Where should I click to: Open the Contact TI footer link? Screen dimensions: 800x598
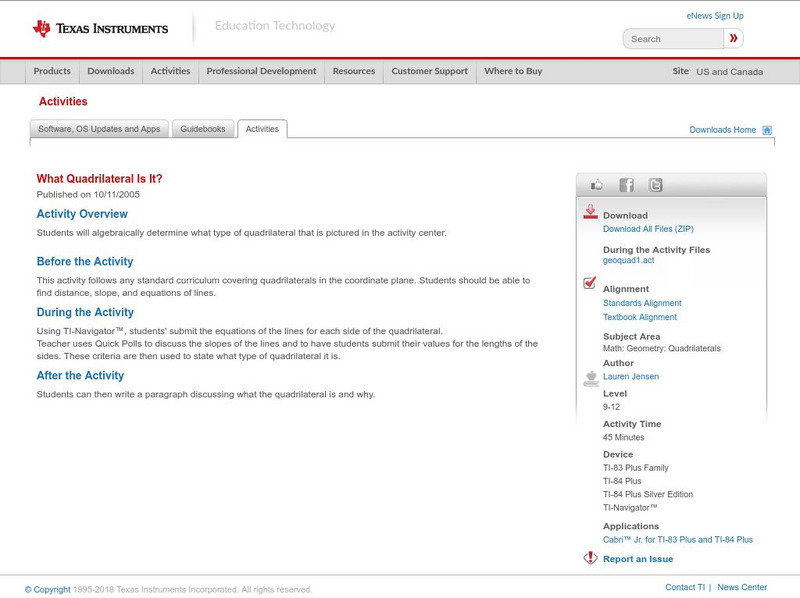685,587
